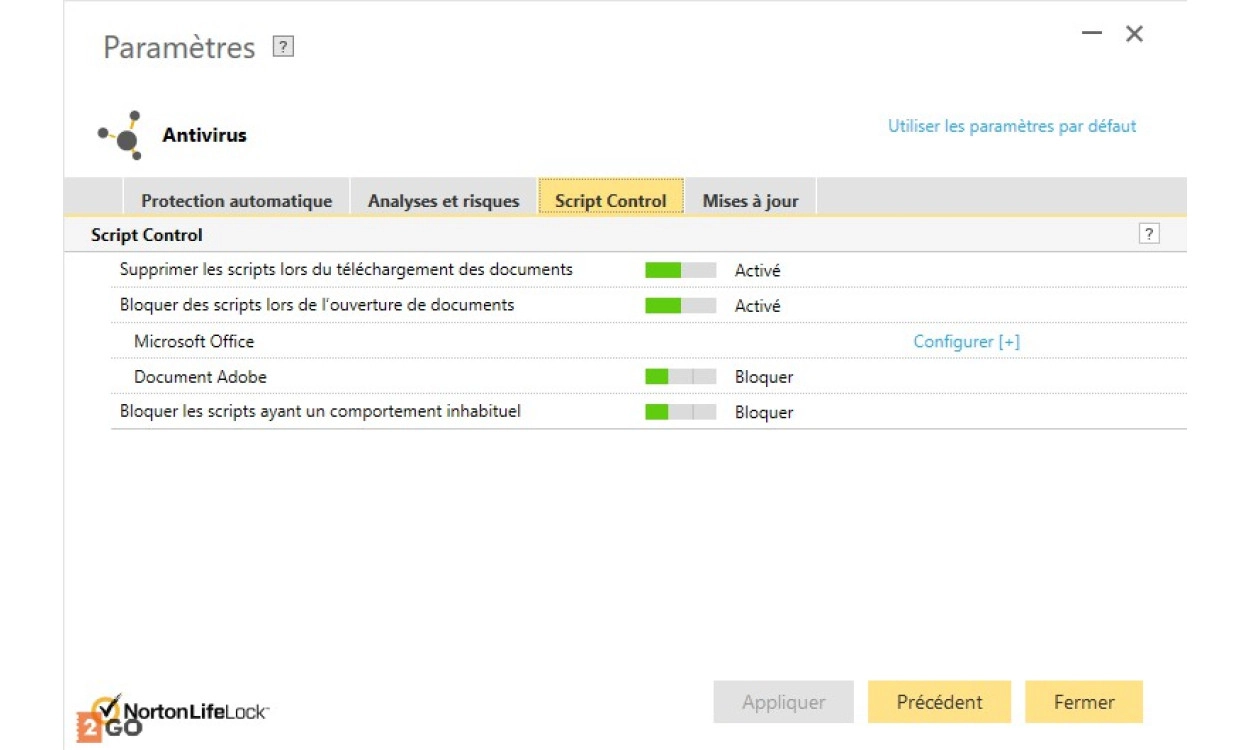Close the Paramètres window
Screen dimensions: 1250x750
[1134, 34]
